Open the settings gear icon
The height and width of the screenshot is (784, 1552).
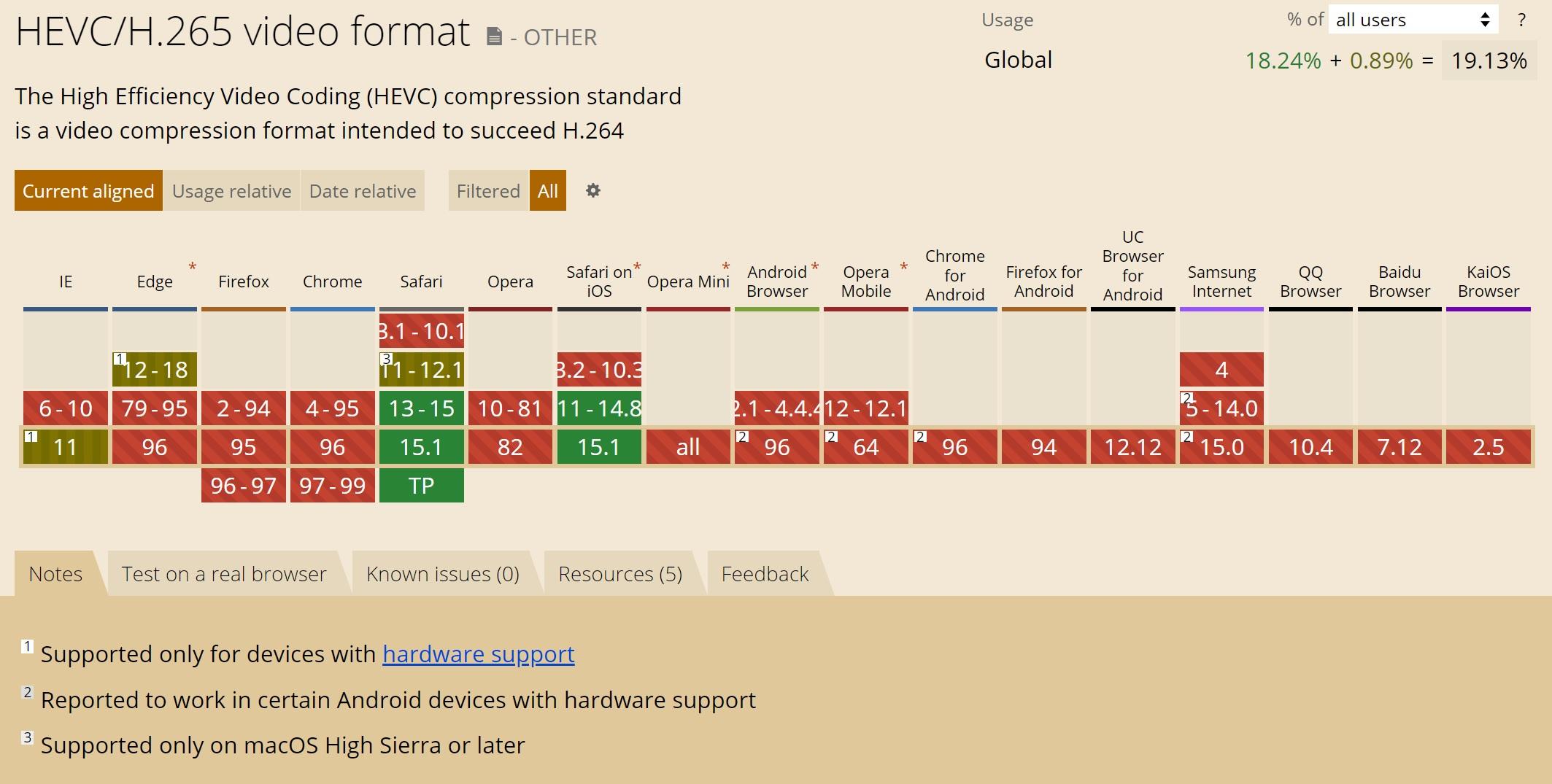tap(593, 190)
